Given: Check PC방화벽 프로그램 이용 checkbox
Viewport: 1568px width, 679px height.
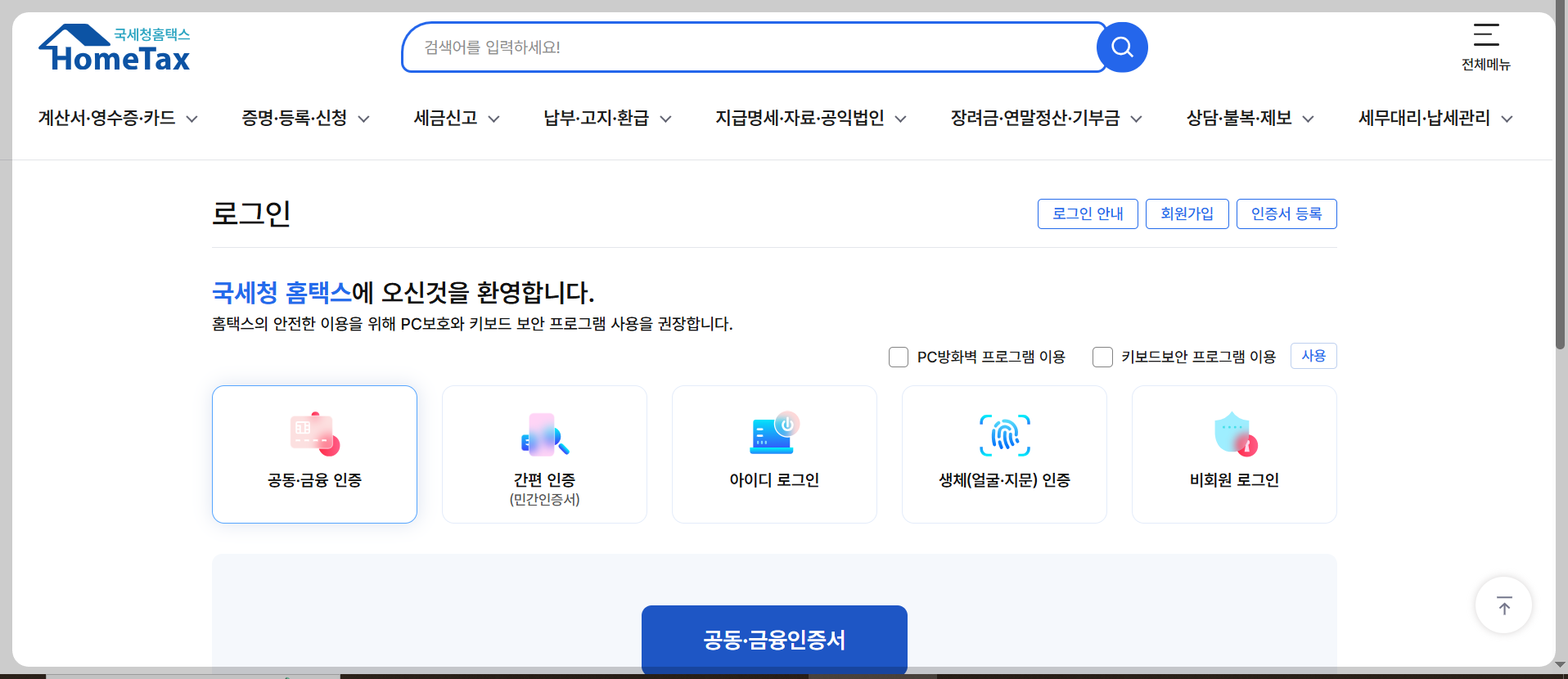Looking at the screenshot, I should click(899, 357).
